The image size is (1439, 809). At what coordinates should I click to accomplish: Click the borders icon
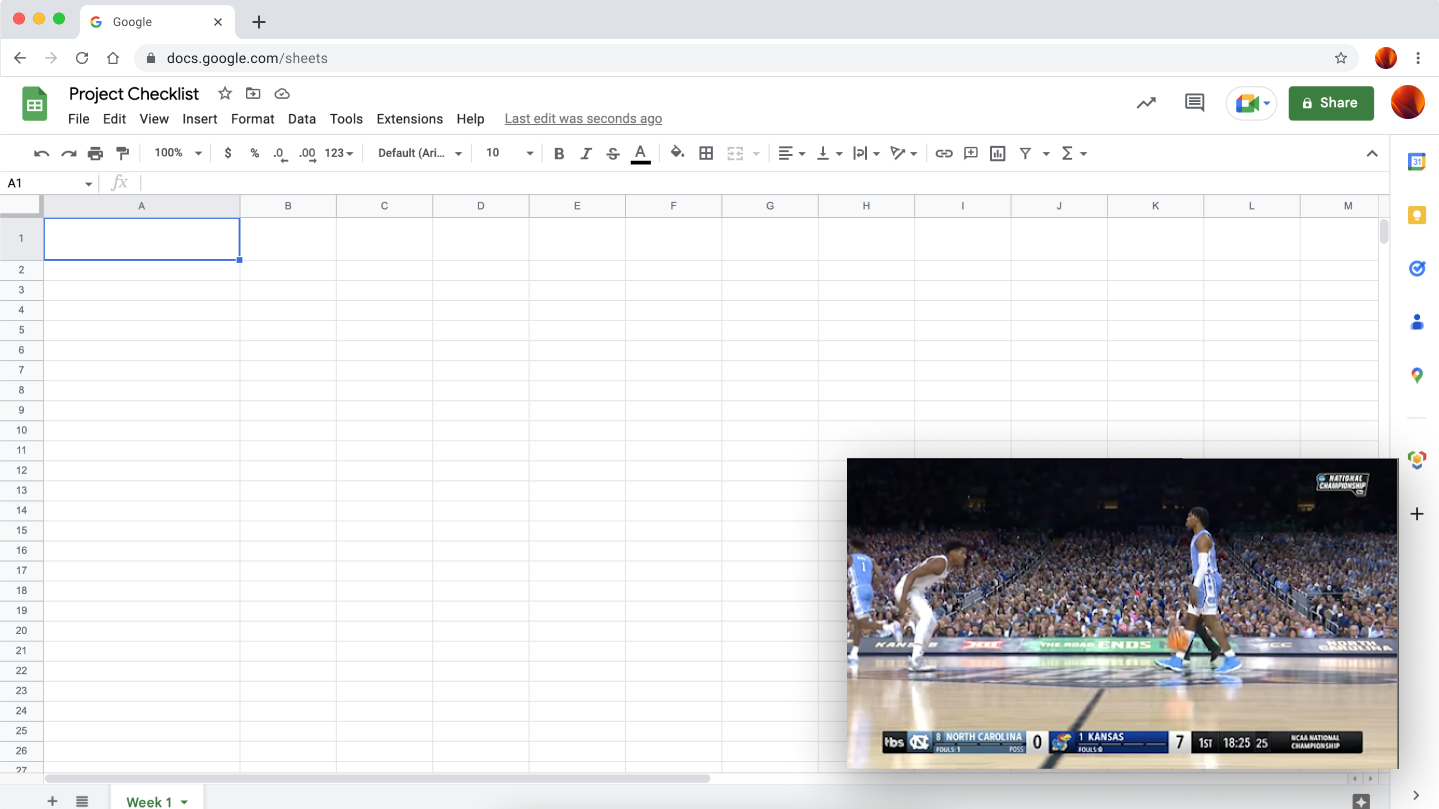[706, 153]
